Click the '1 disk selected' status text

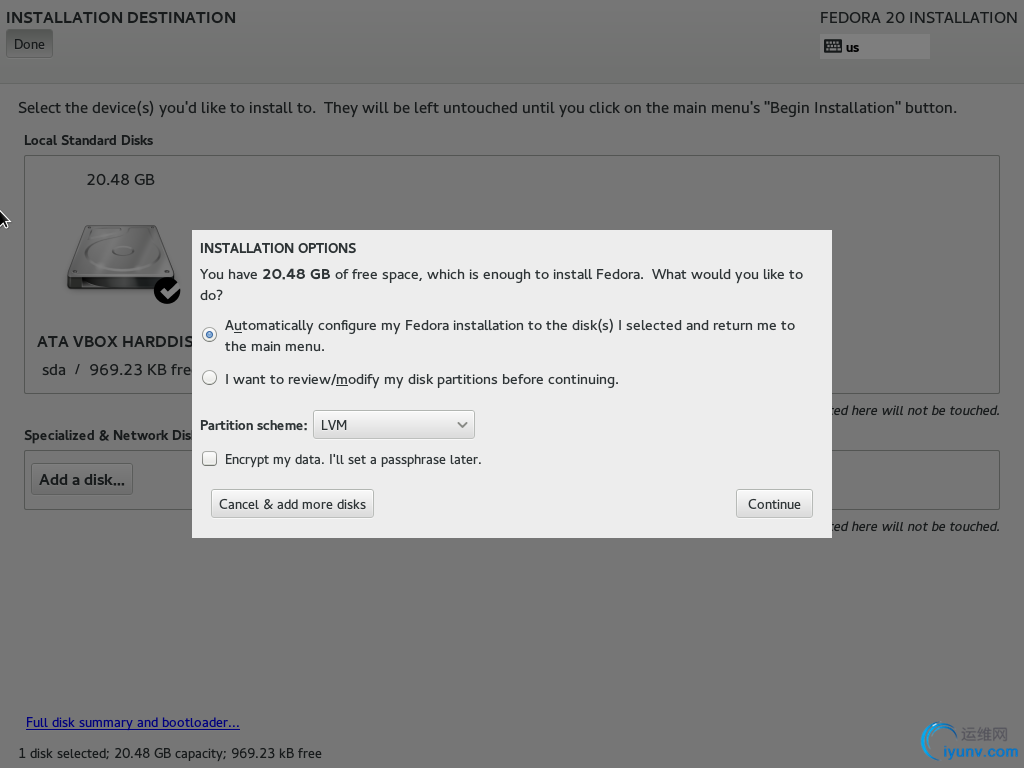click(170, 753)
